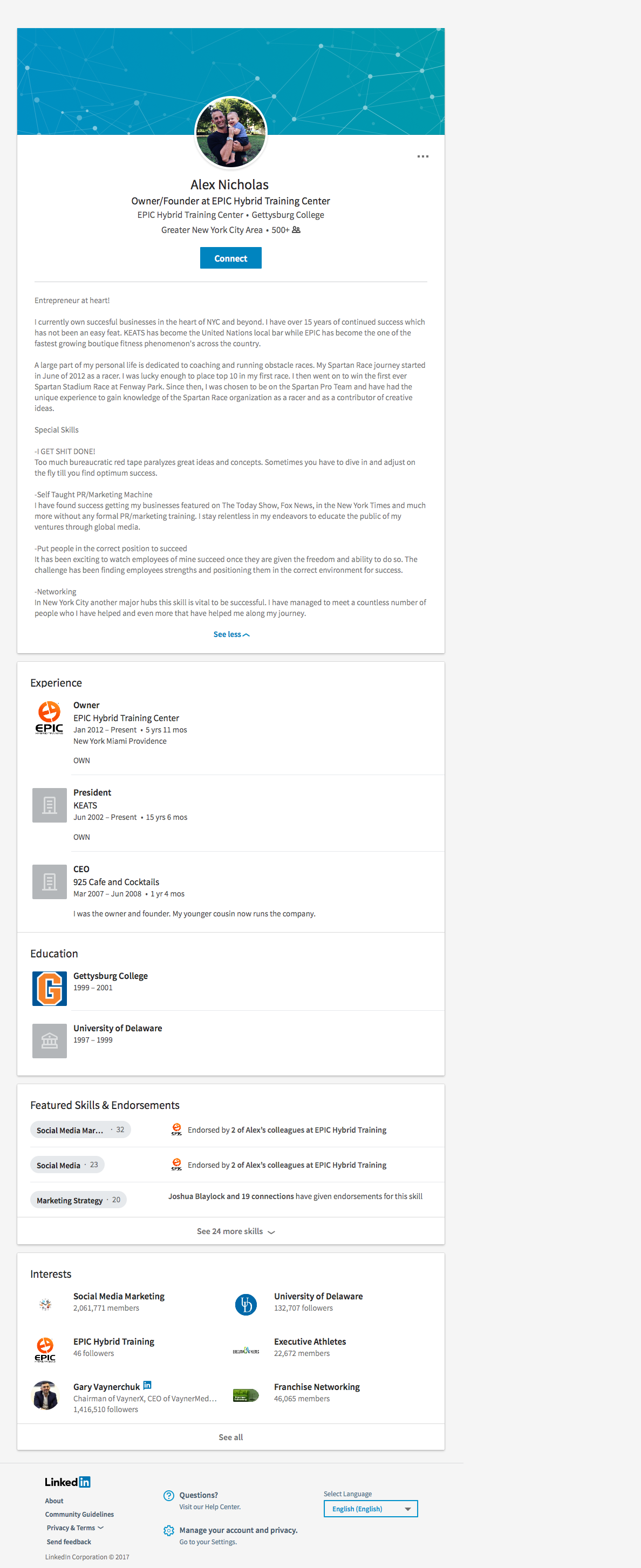Click the University of Delaware interest logo
The width and height of the screenshot is (641, 1568).
[x=246, y=1304]
